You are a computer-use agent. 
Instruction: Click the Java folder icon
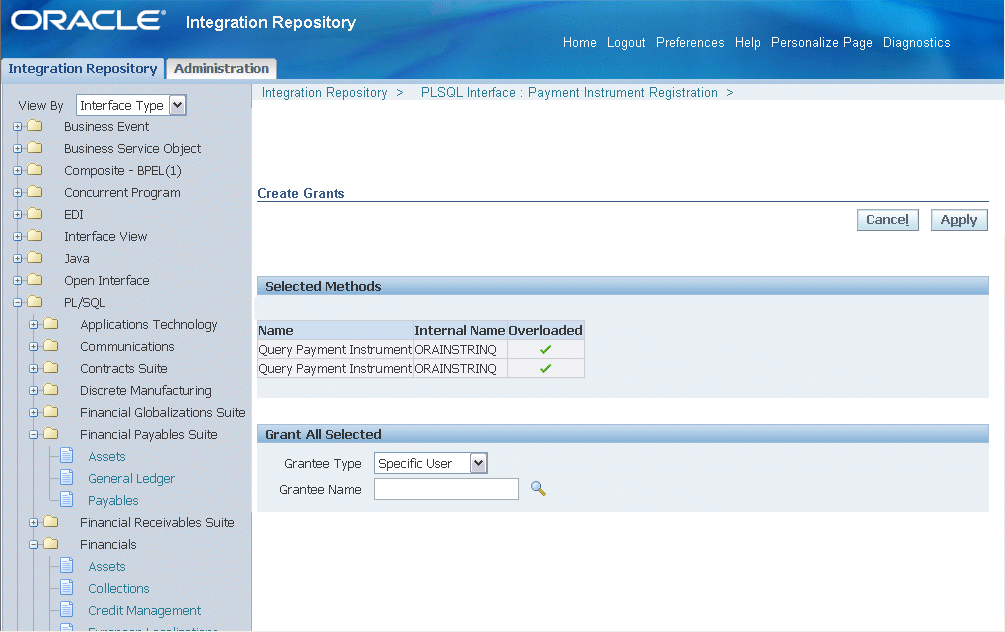[x=35, y=258]
